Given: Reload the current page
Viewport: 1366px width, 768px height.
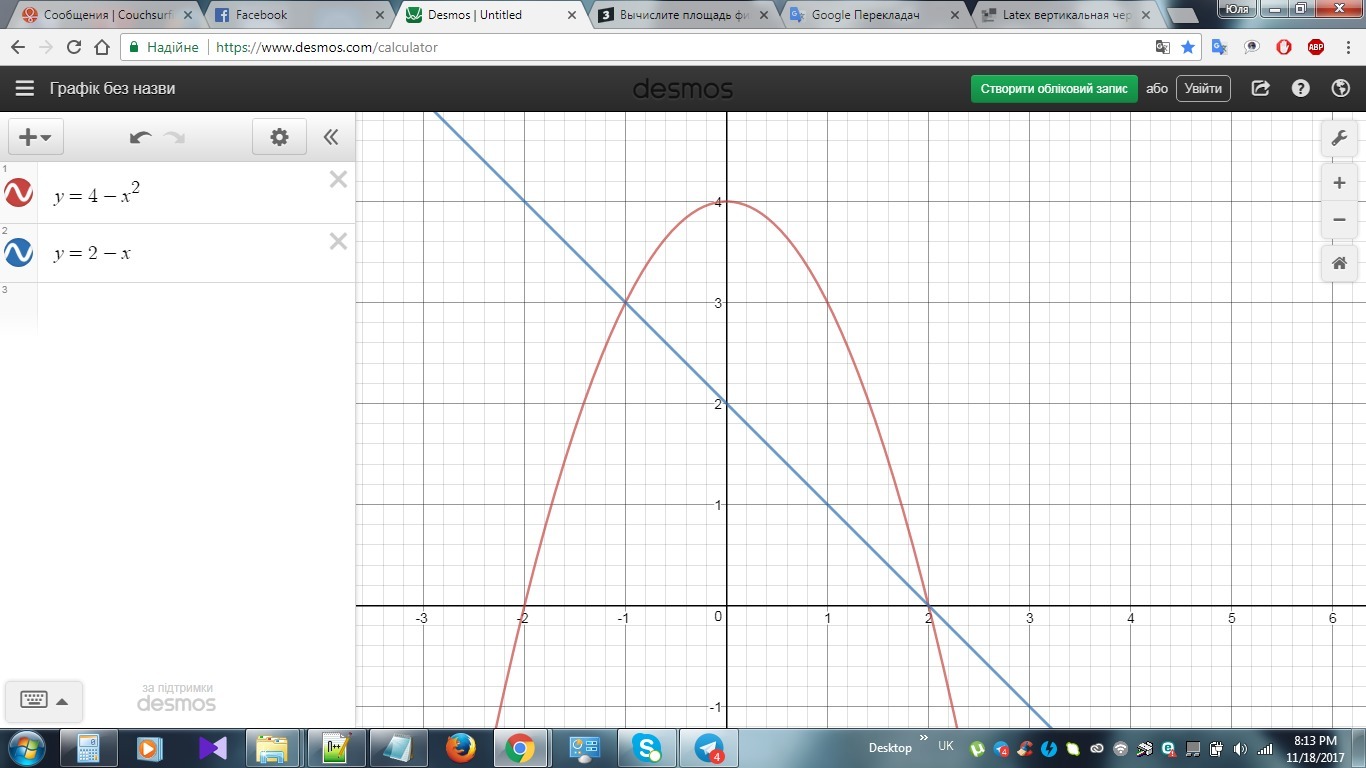Looking at the screenshot, I should (x=74, y=47).
